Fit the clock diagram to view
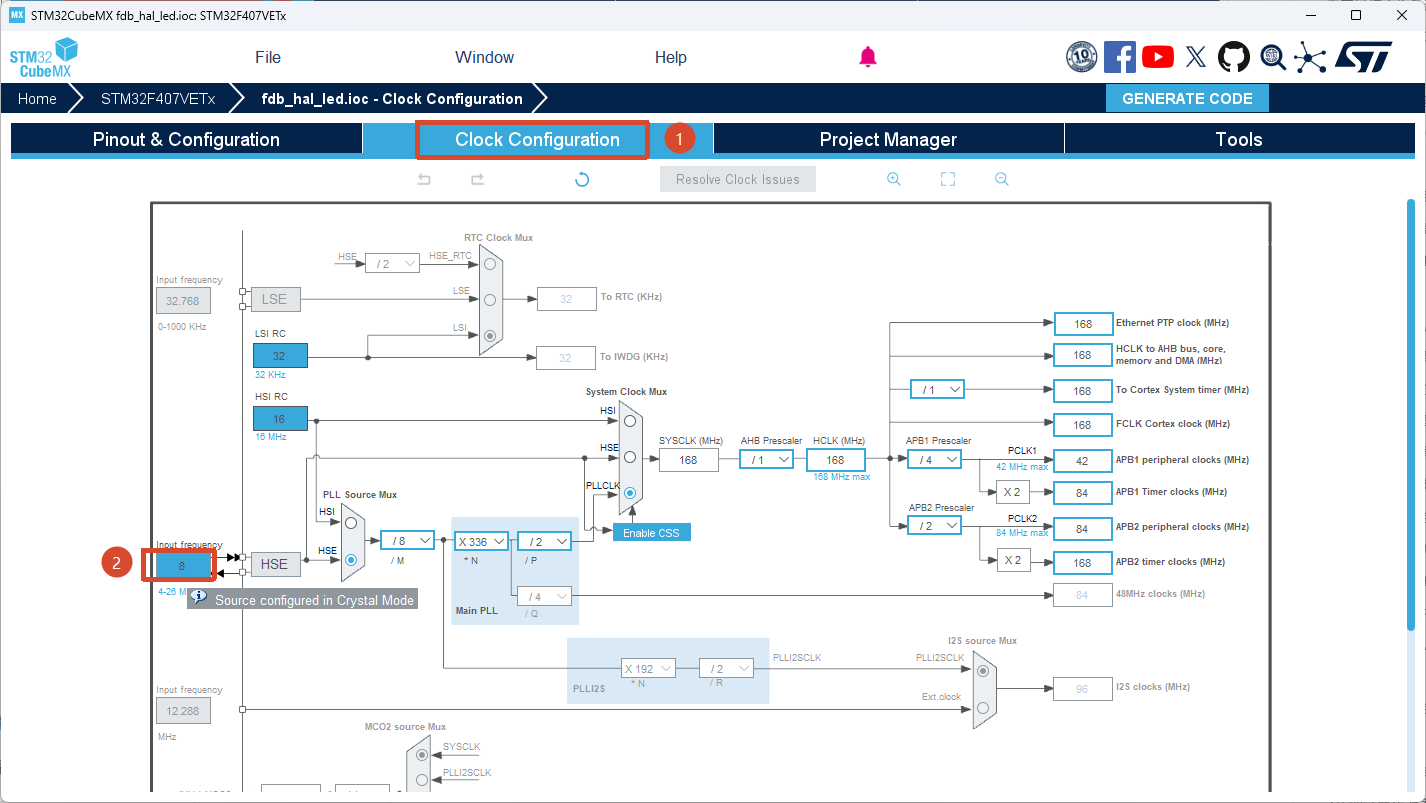Image resolution: width=1426 pixels, height=803 pixels. click(948, 179)
